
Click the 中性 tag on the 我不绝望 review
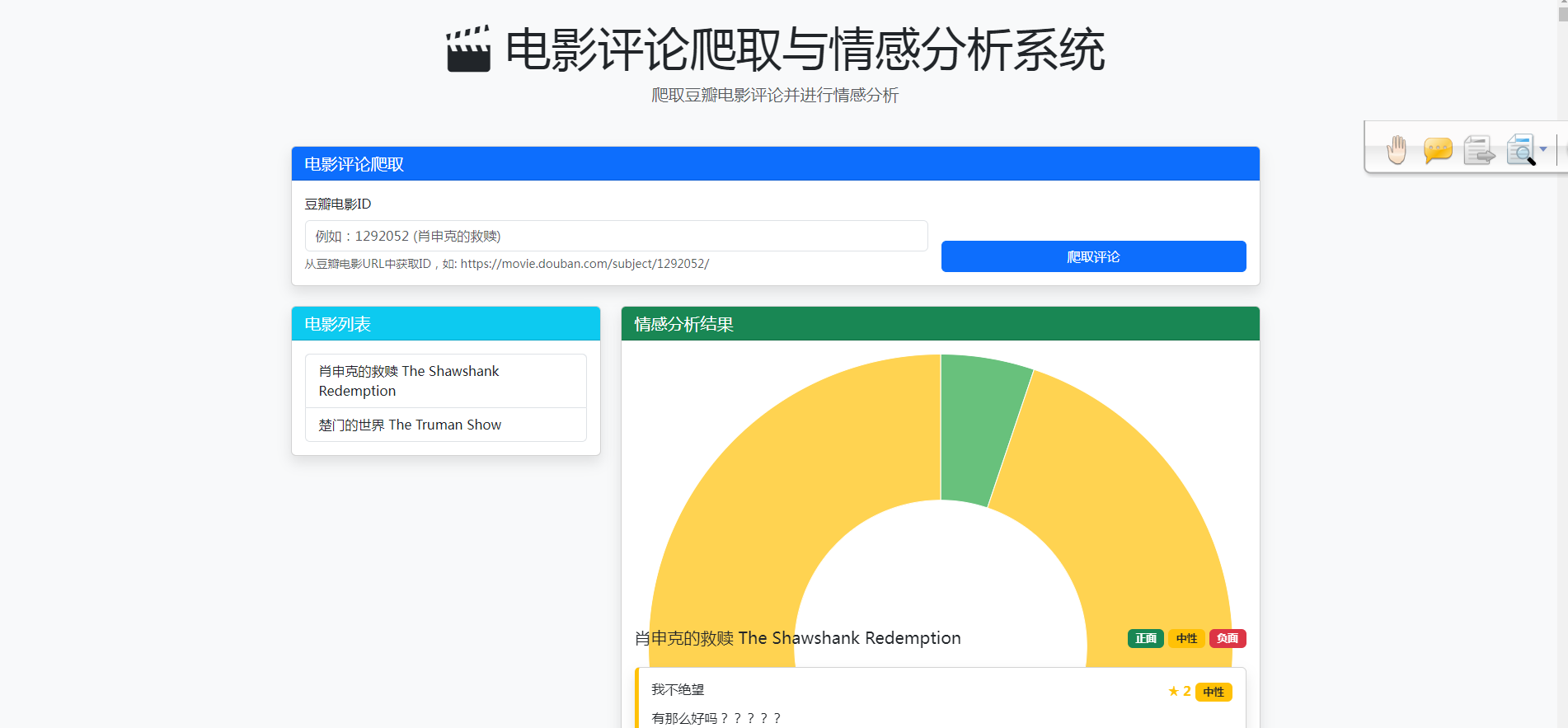(x=1214, y=692)
